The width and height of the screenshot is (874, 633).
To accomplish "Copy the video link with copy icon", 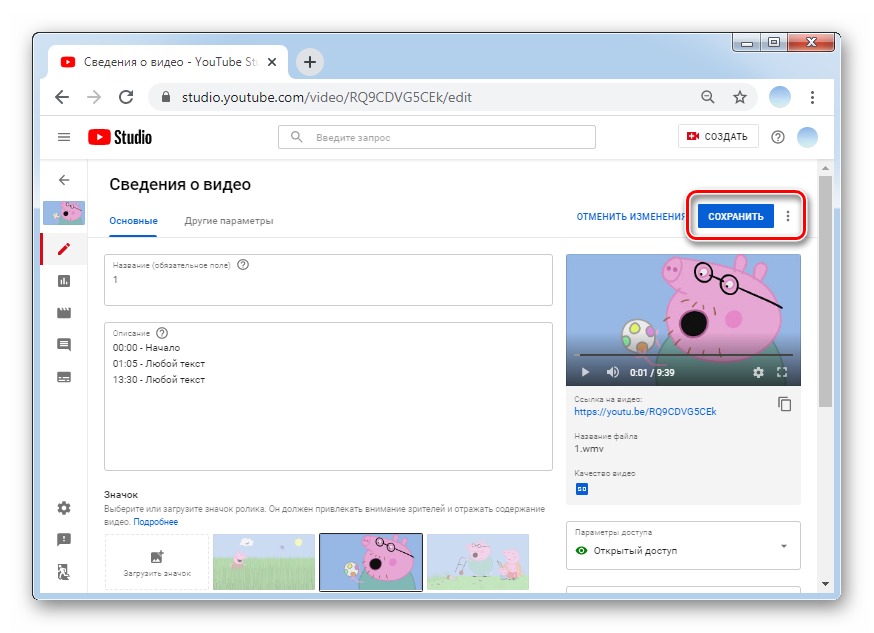I will 785,404.
